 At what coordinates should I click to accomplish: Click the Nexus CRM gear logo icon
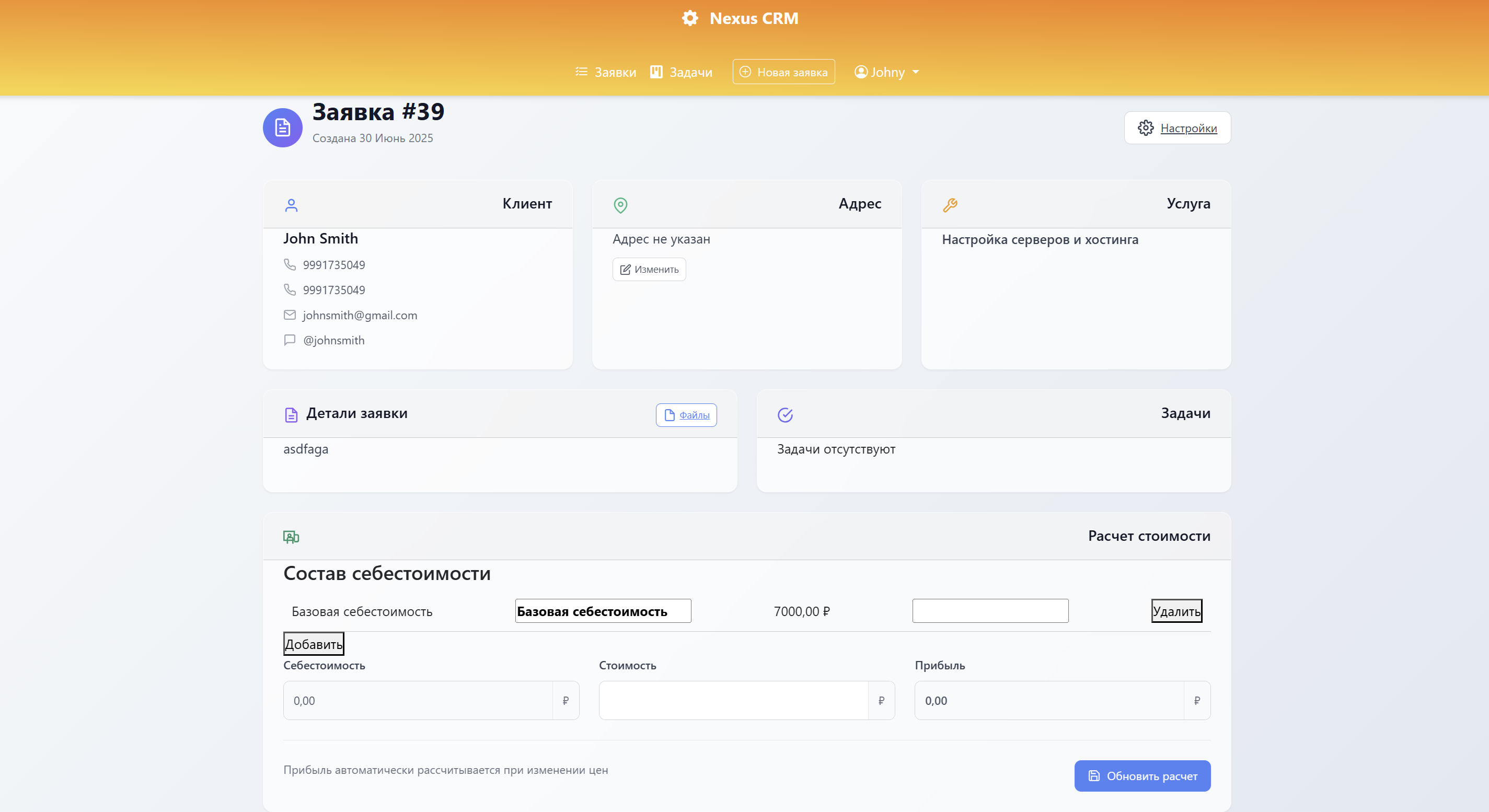689,18
